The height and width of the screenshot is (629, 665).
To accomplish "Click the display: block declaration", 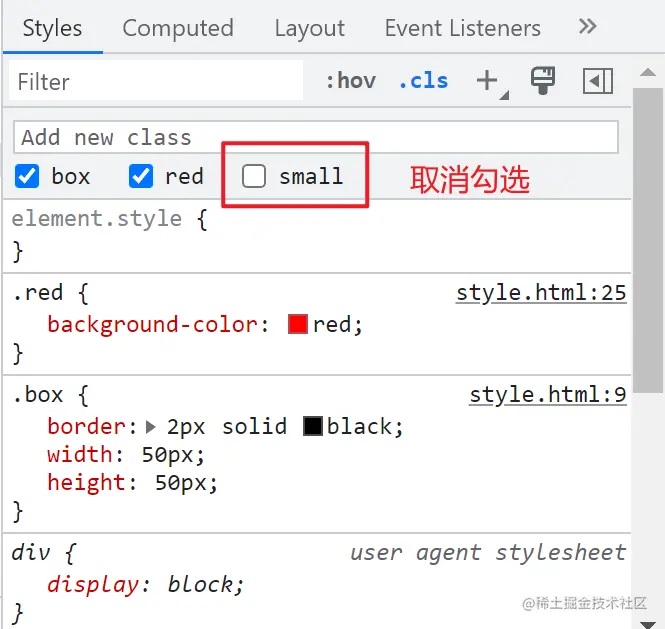I will (x=145, y=584).
